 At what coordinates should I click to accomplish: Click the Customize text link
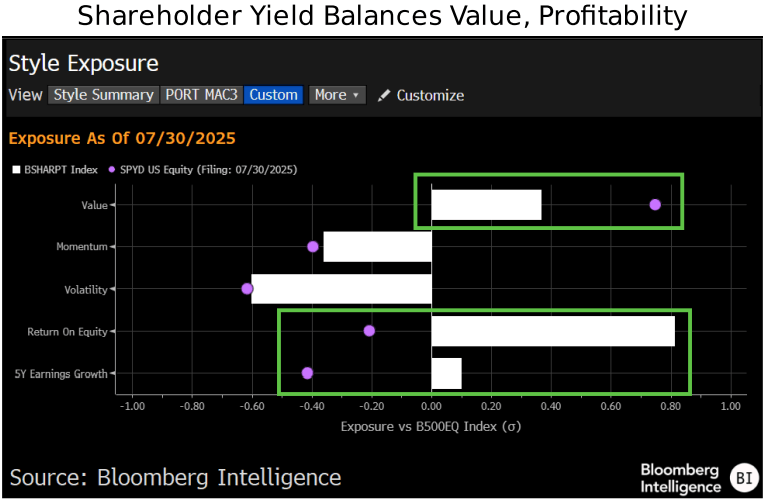pos(430,96)
